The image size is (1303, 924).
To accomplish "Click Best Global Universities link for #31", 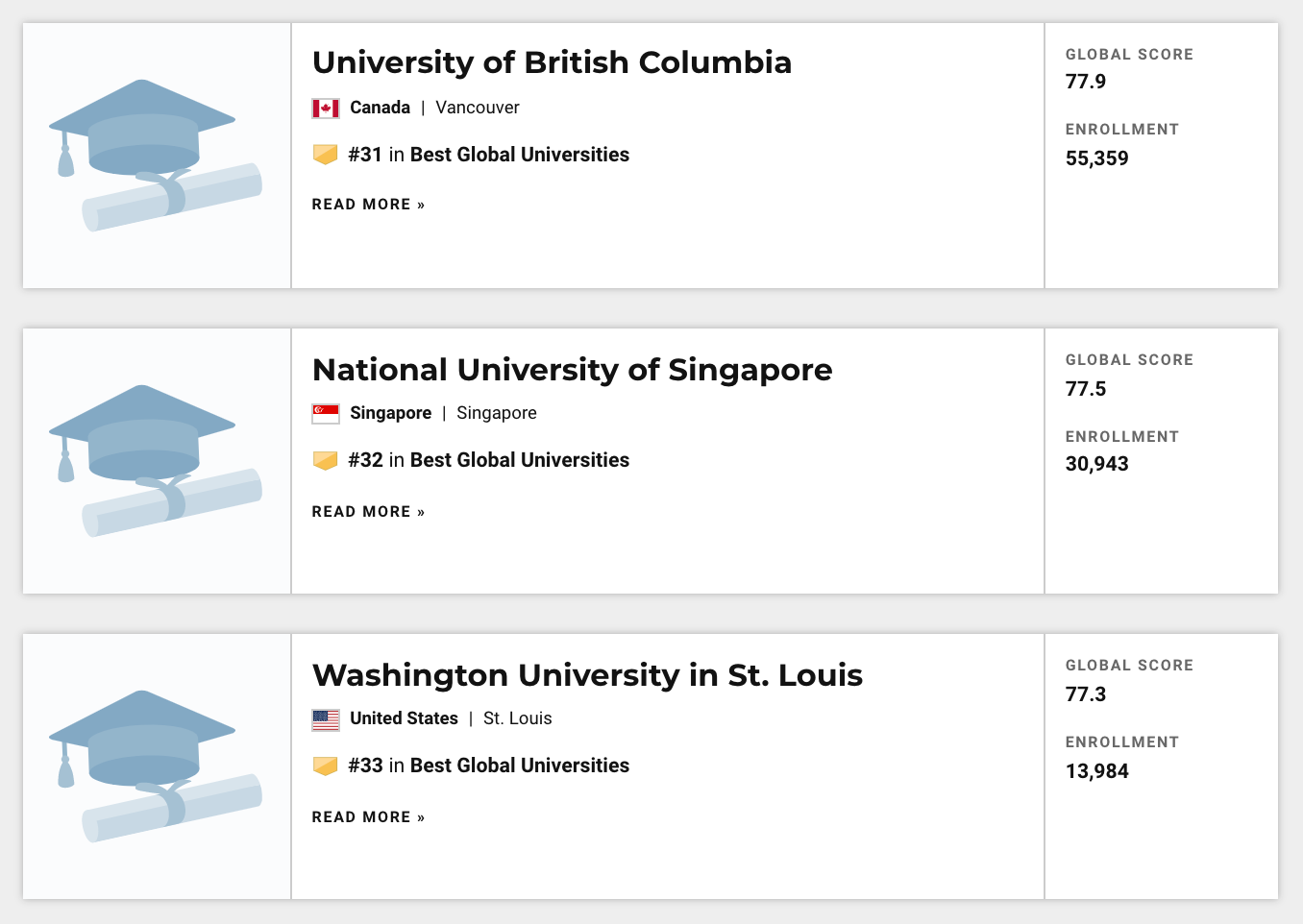I will pyautogui.click(x=519, y=155).
